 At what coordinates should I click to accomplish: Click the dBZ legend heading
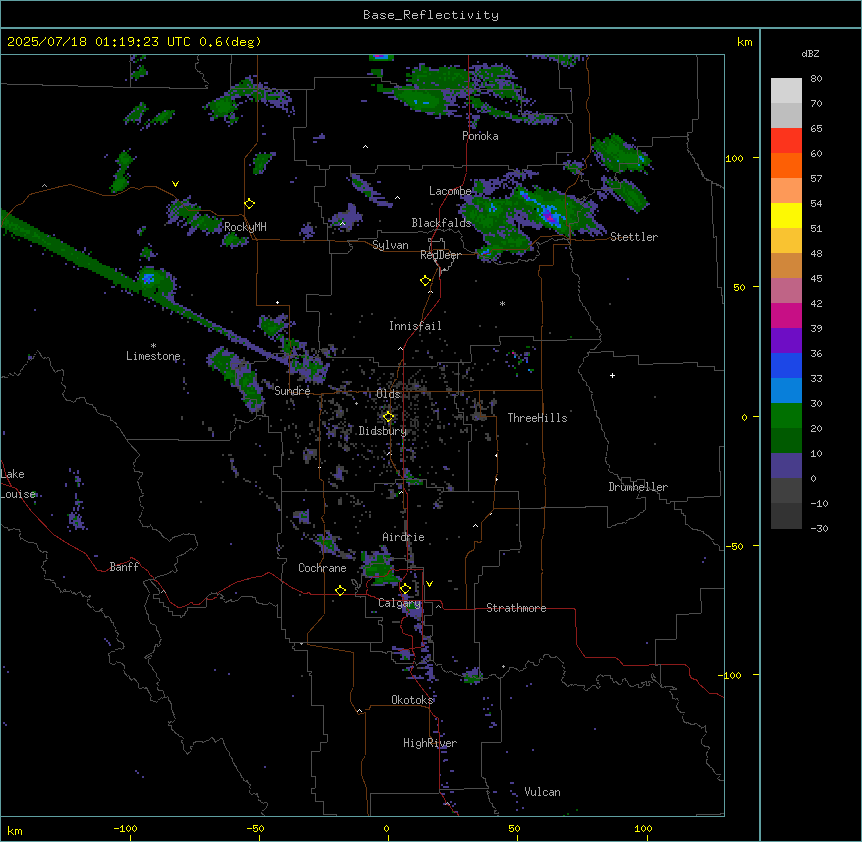(x=810, y=53)
